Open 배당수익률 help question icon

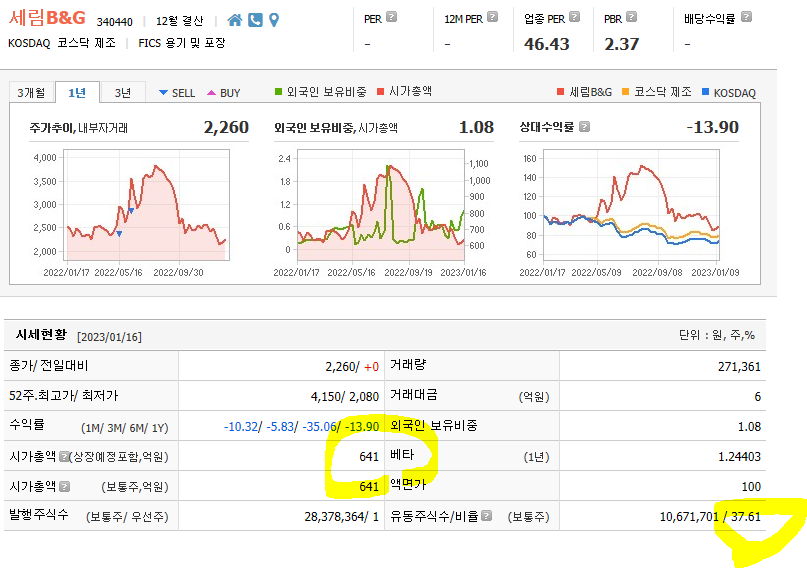[x=746, y=17]
